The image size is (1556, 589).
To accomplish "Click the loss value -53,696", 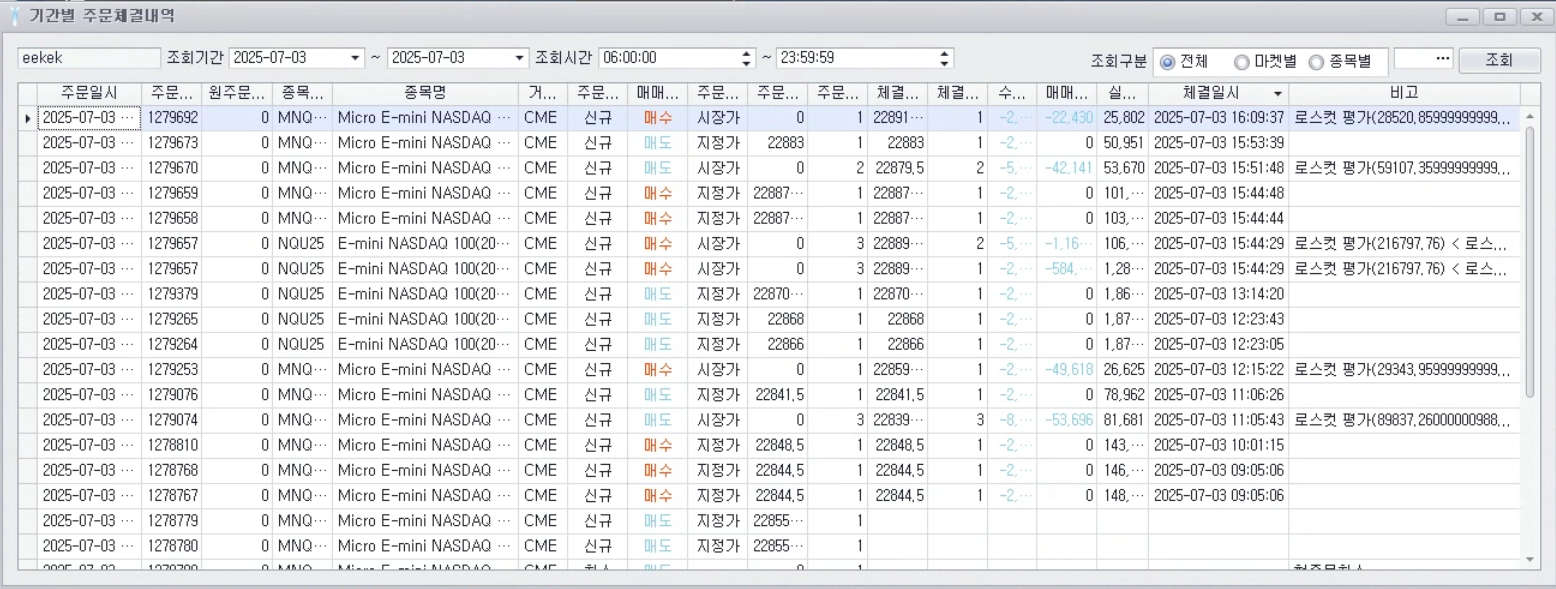I will click(x=1068, y=420).
